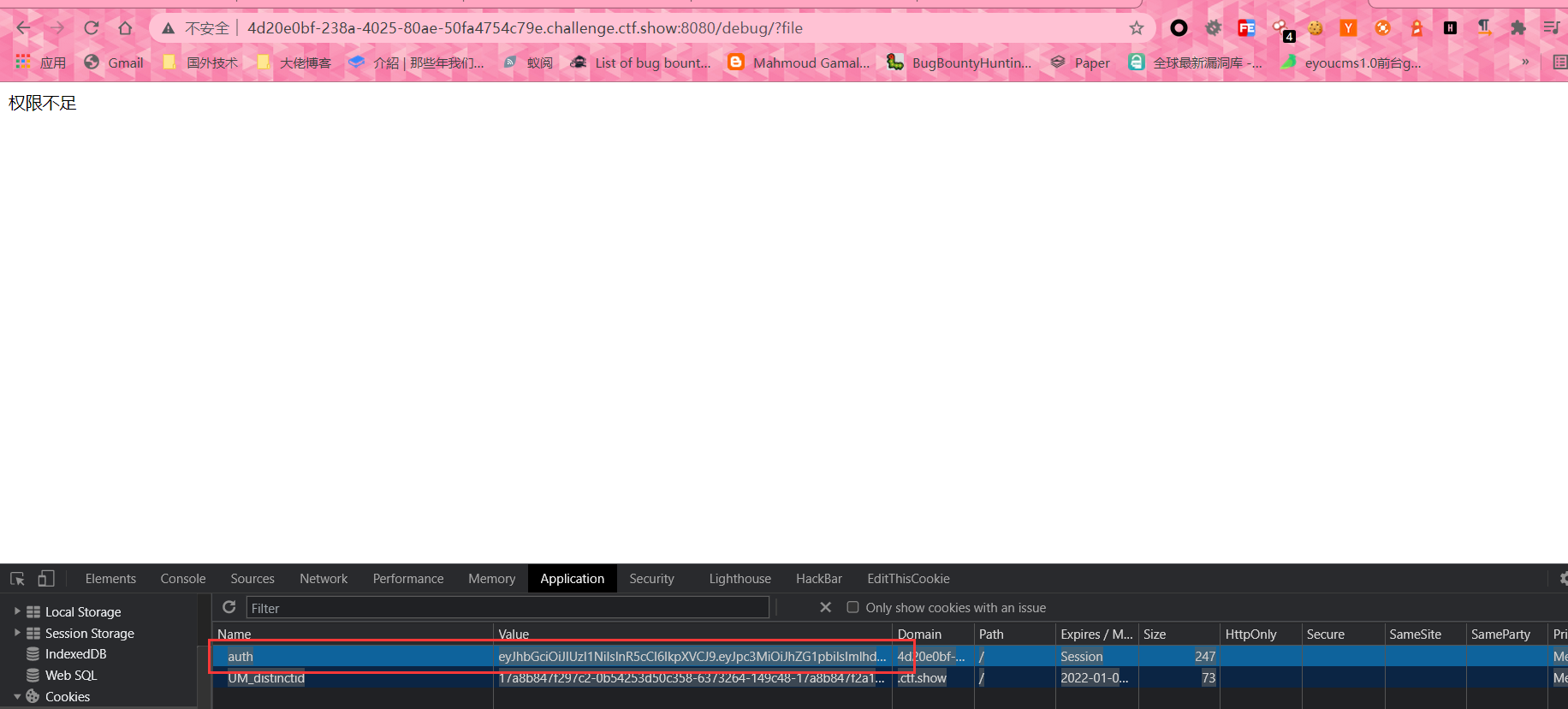The image size is (1568, 709).
Task: Open the gear extension icon in the toolbar
Action: pos(1213,28)
